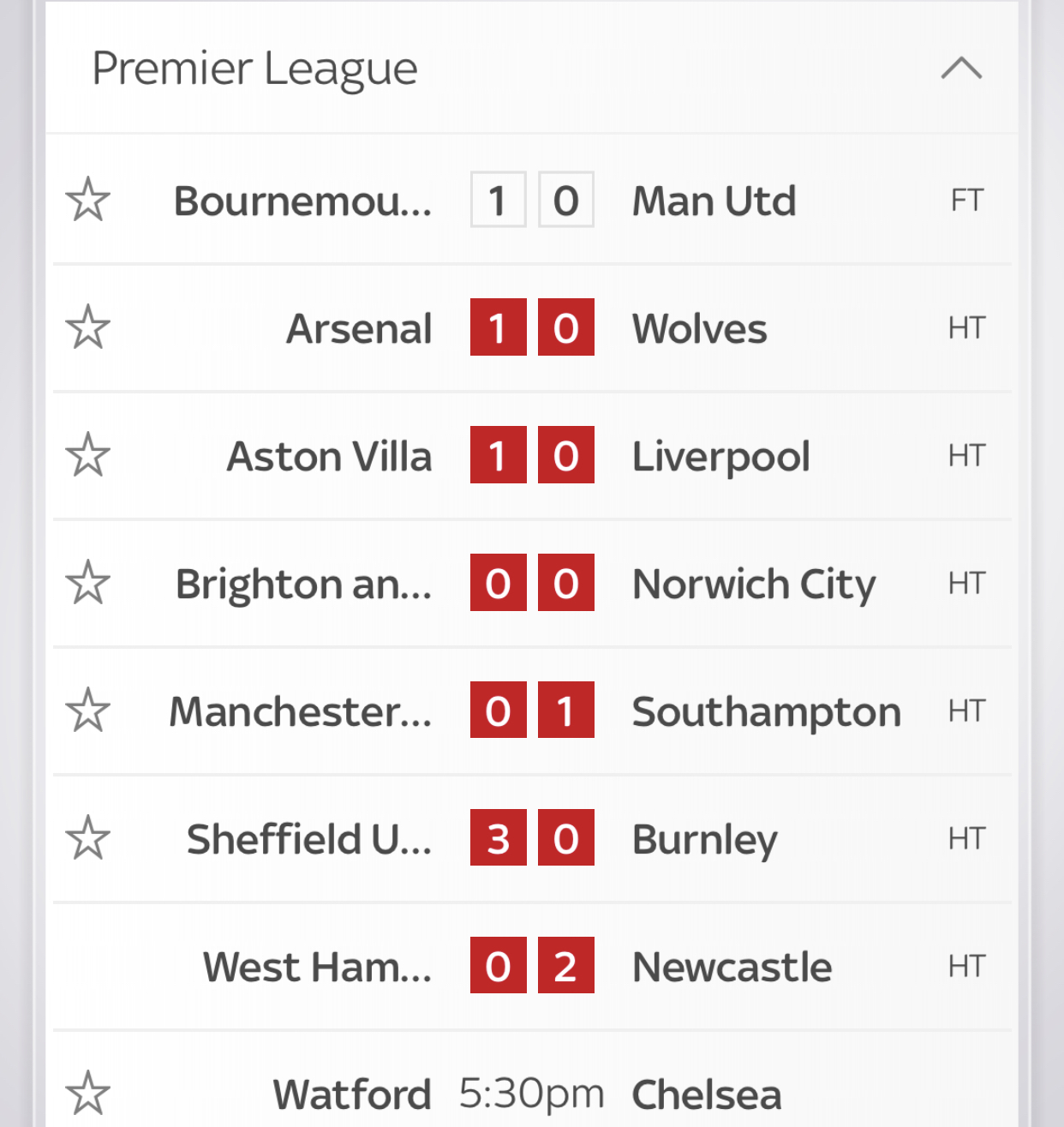
Task: Favorite the Bournemouth vs Man Utd match star
Action: pyautogui.click(x=87, y=200)
